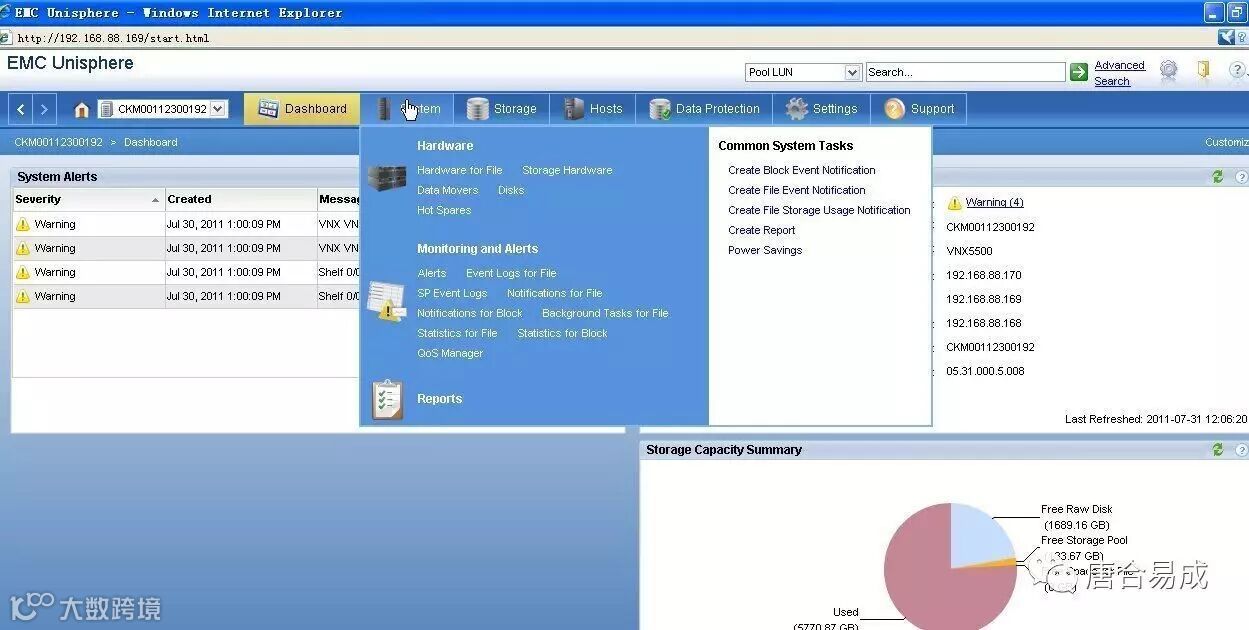Click the Settings gear icon in the nav bar
This screenshot has width=1249, height=630.
(796, 109)
